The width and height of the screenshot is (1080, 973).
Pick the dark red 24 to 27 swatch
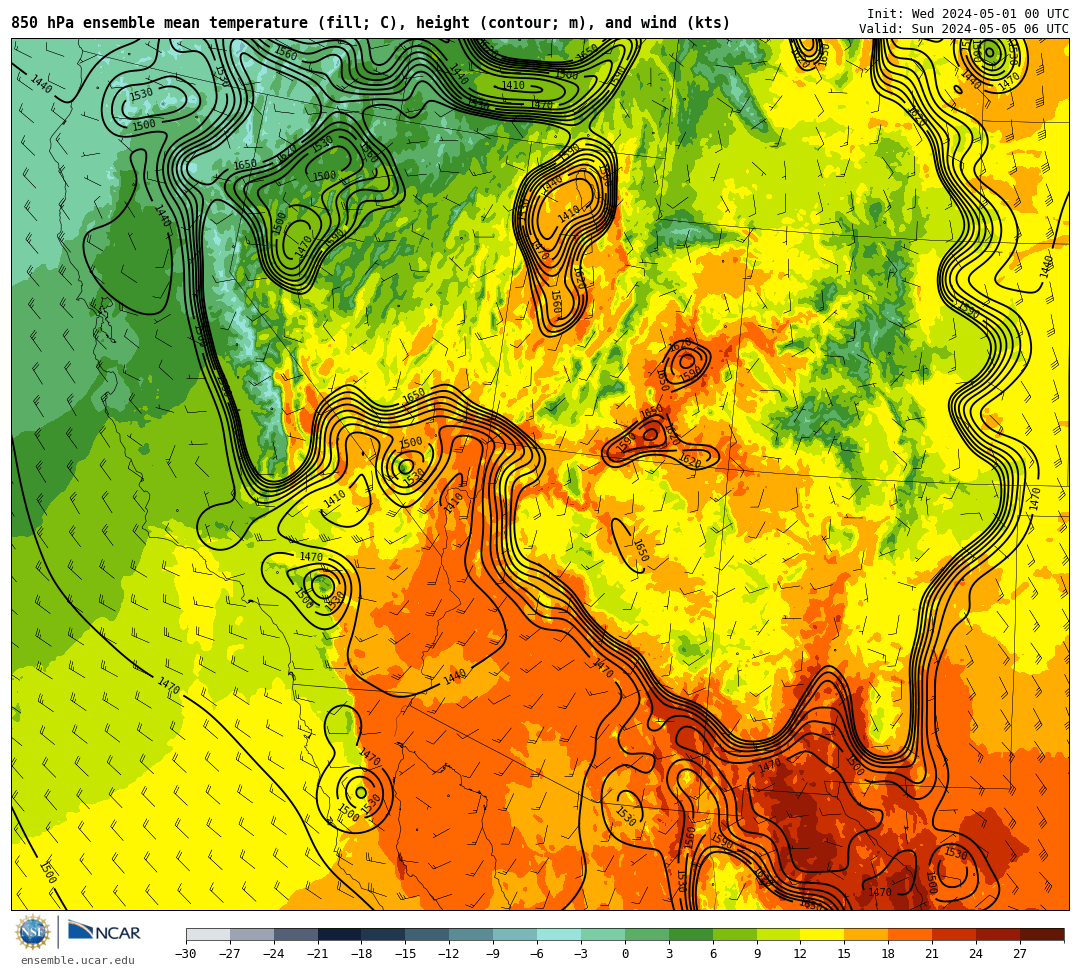click(x=999, y=934)
